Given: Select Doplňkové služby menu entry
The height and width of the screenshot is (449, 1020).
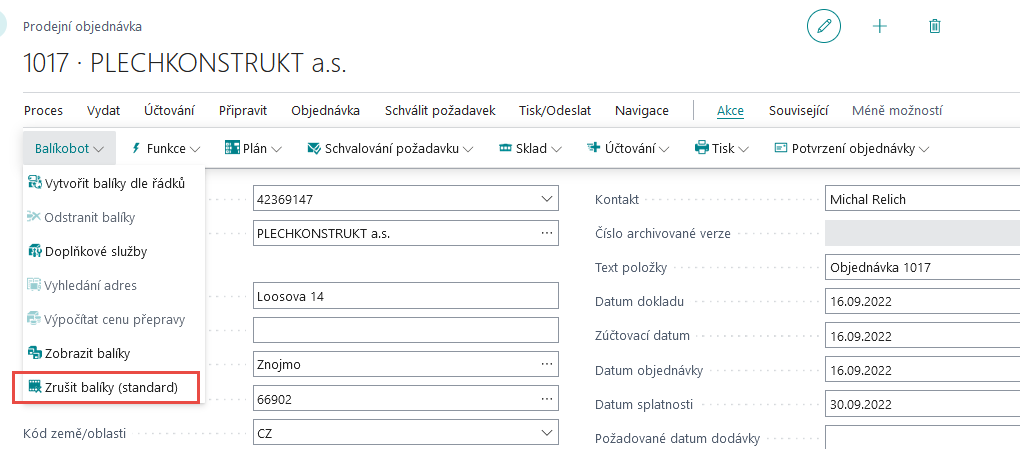Looking at the screenshot, I should pos(114,251).
